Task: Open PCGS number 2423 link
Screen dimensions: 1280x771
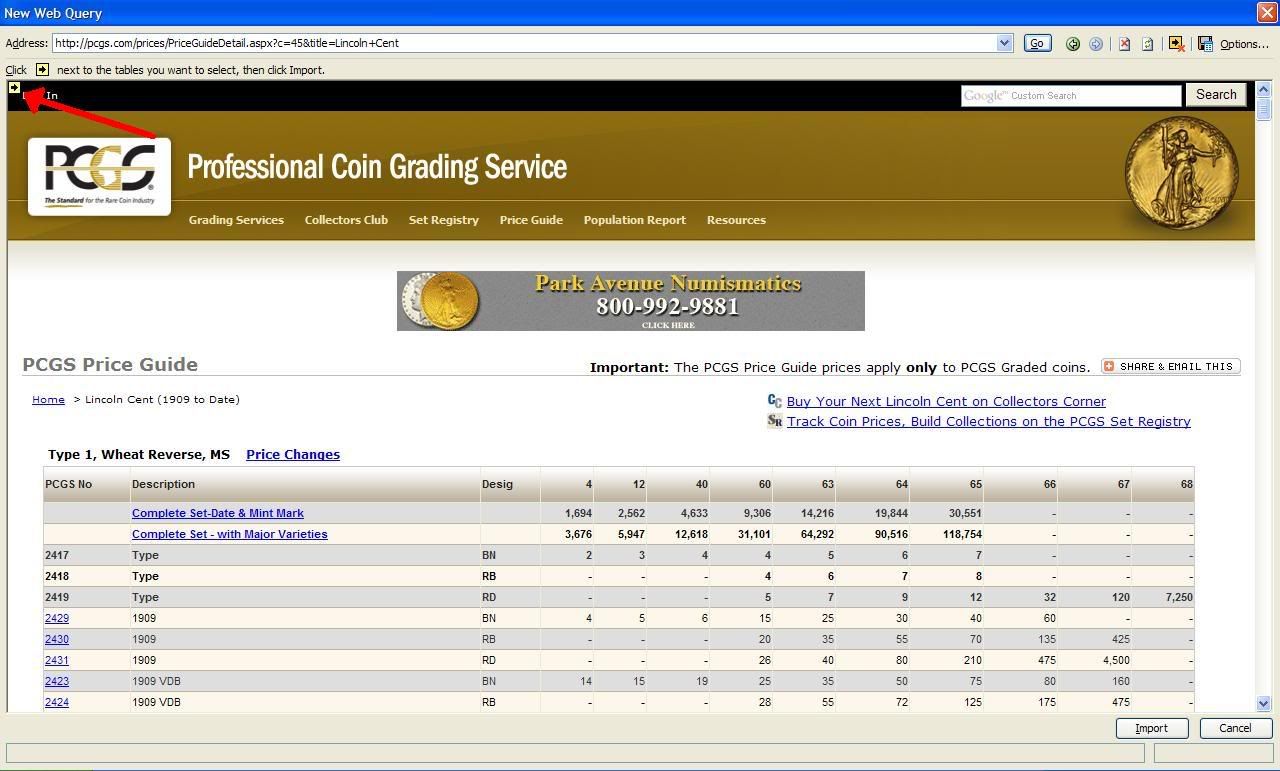Action: point(57,681)
